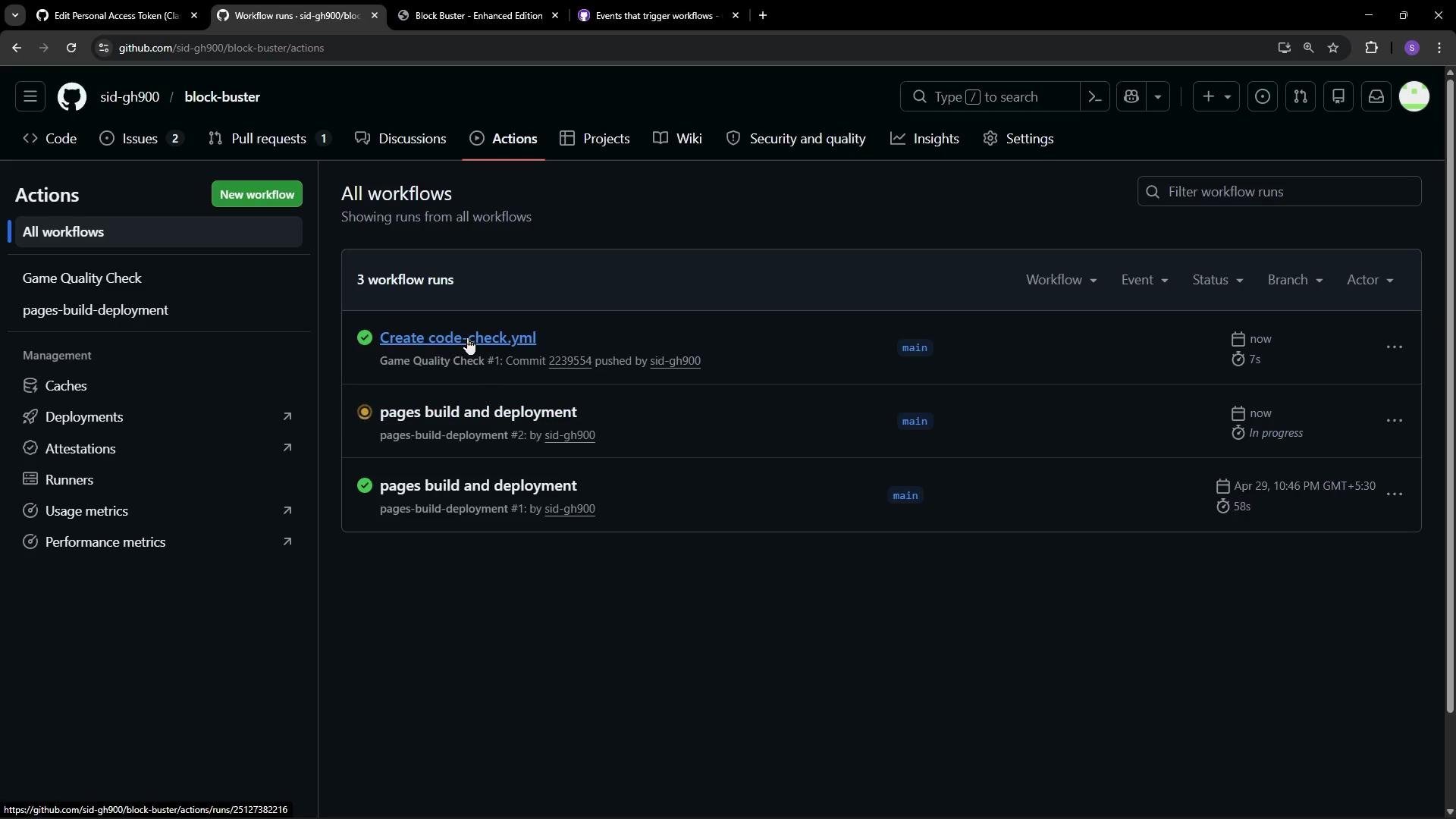Open your issues icon in header
Viewport: 1456px width, 819px height.
tap(1263, 97)
